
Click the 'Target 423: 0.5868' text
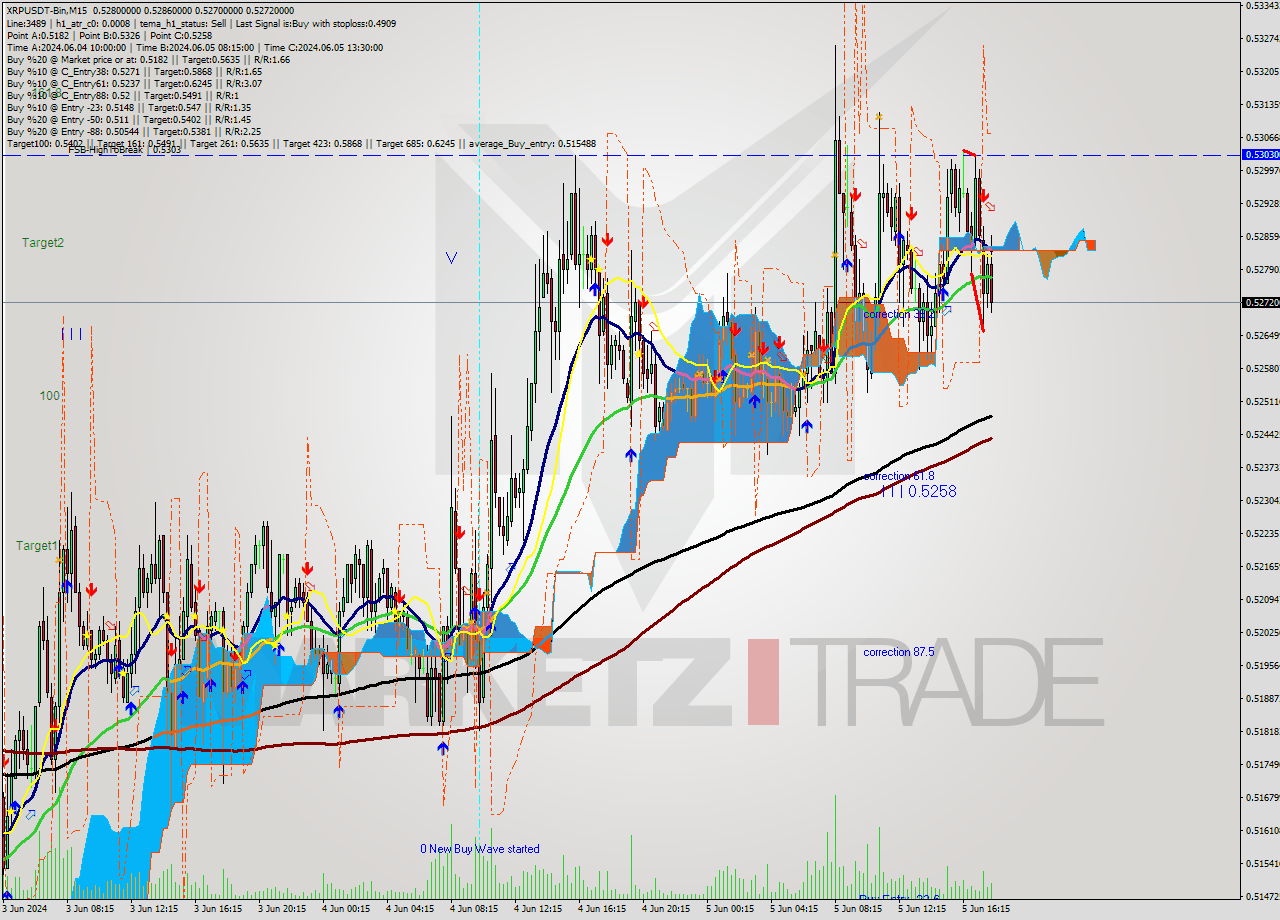[324, 144]
